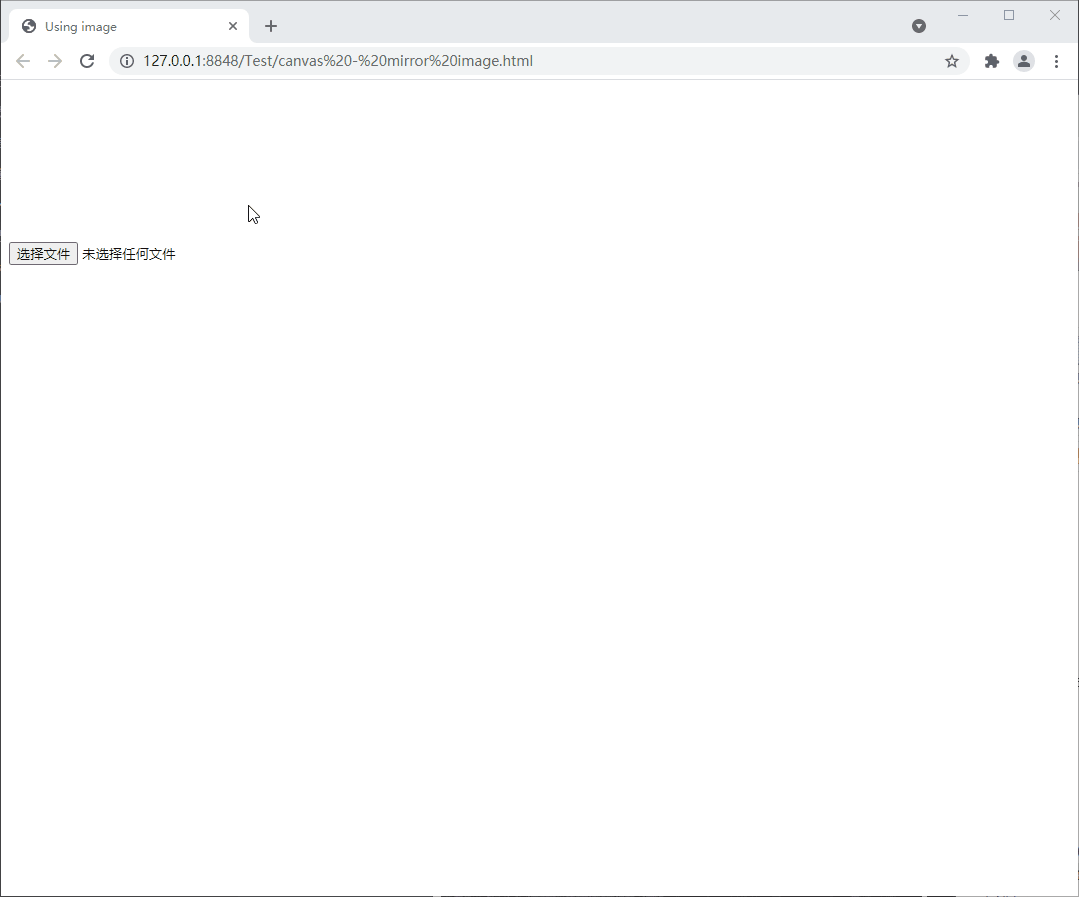1079x897 pixels.
Task: Click the update download circle icon
Action: [918, 26]
